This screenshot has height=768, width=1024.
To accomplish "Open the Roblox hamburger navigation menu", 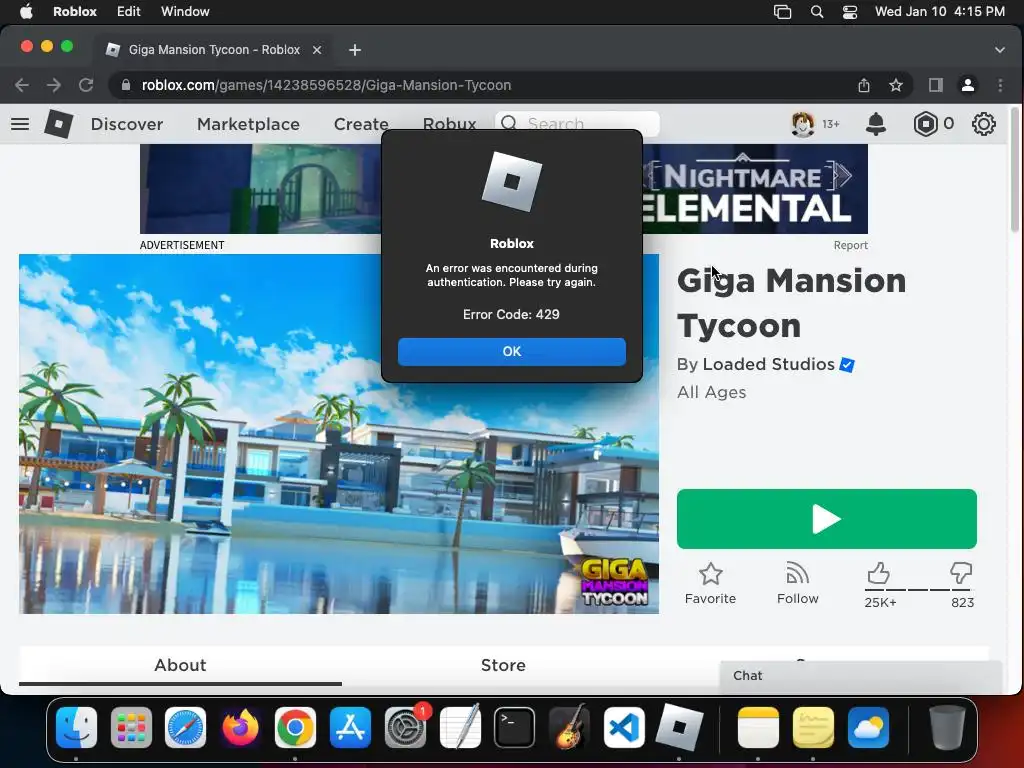I will pos(20,123).
